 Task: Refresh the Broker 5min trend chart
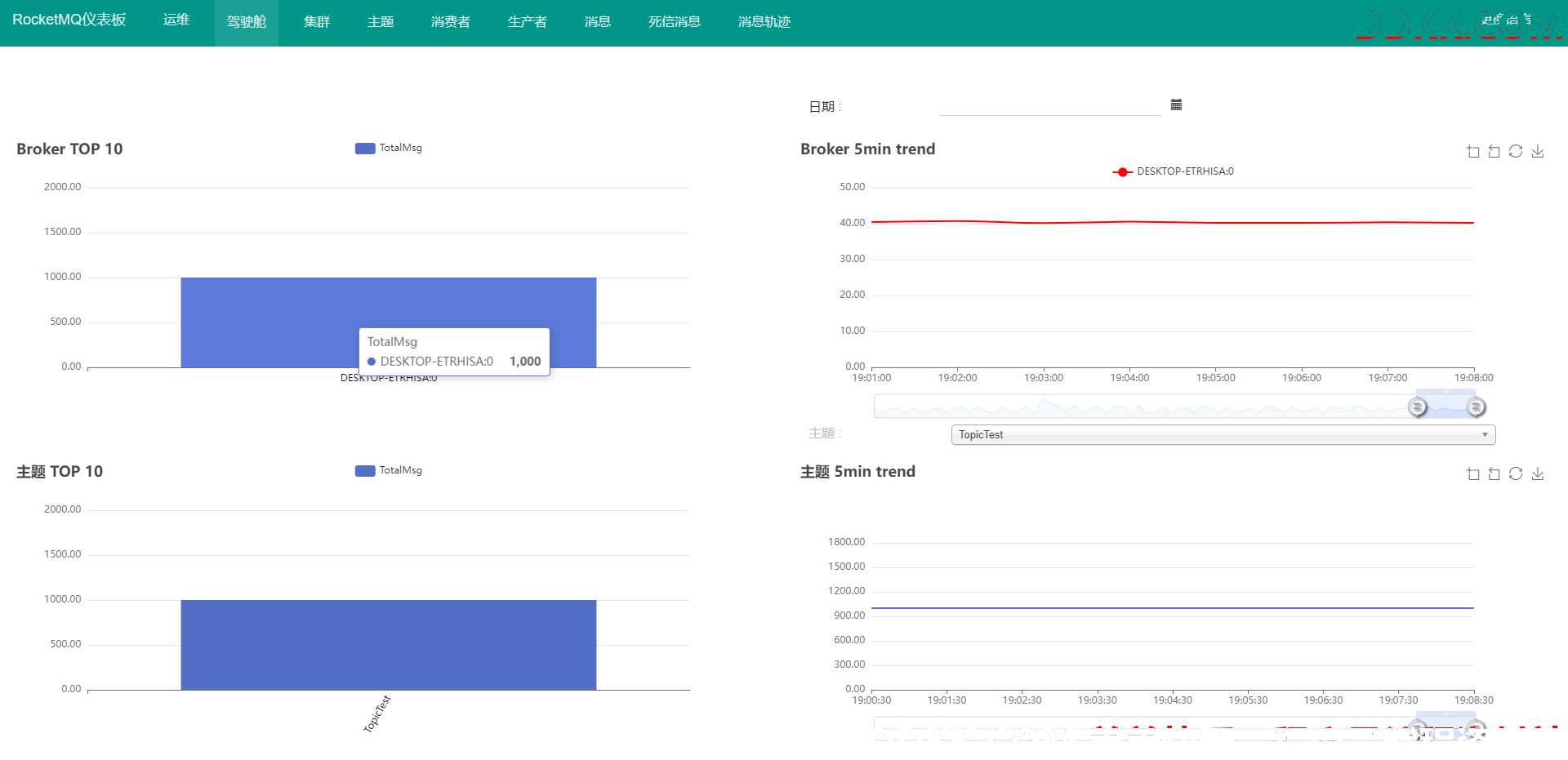coord(1516,151)
